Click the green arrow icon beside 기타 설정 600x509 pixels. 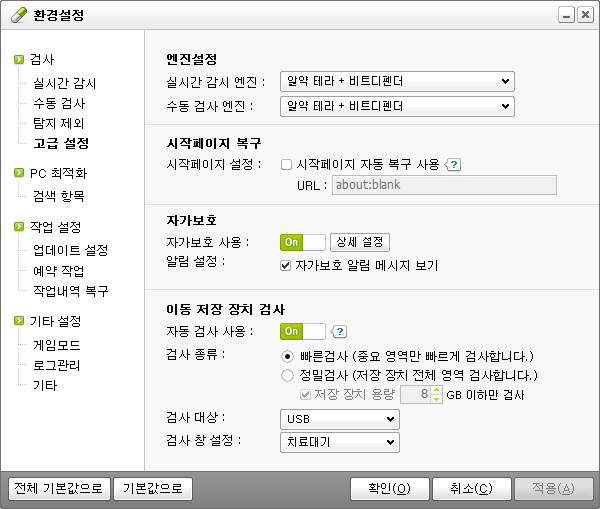click(18, 321)
